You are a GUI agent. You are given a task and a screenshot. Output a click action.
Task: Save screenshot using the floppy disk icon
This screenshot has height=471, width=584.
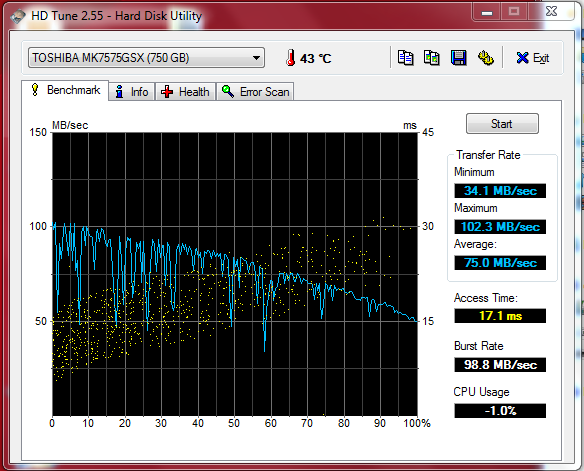[458, 58]
